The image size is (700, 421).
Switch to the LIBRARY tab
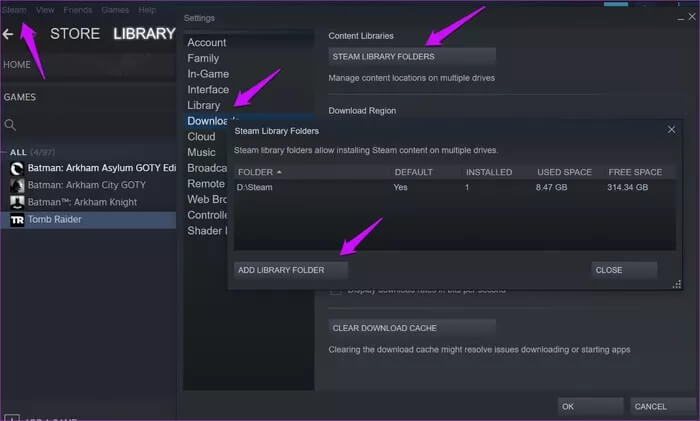tap(144, 33)
